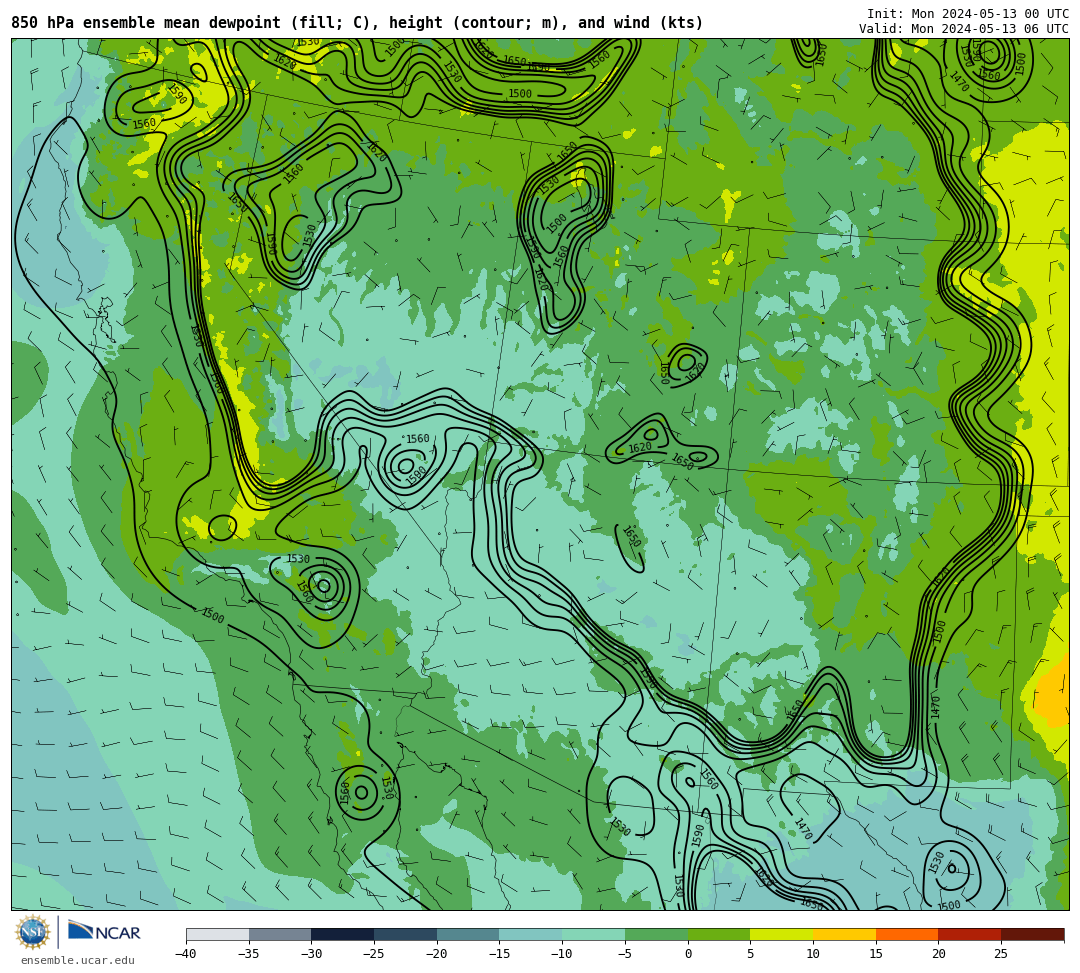
Task: Click the Valid: Mon 2024-05-13 06 UTC text
Action: click(964, 29)
